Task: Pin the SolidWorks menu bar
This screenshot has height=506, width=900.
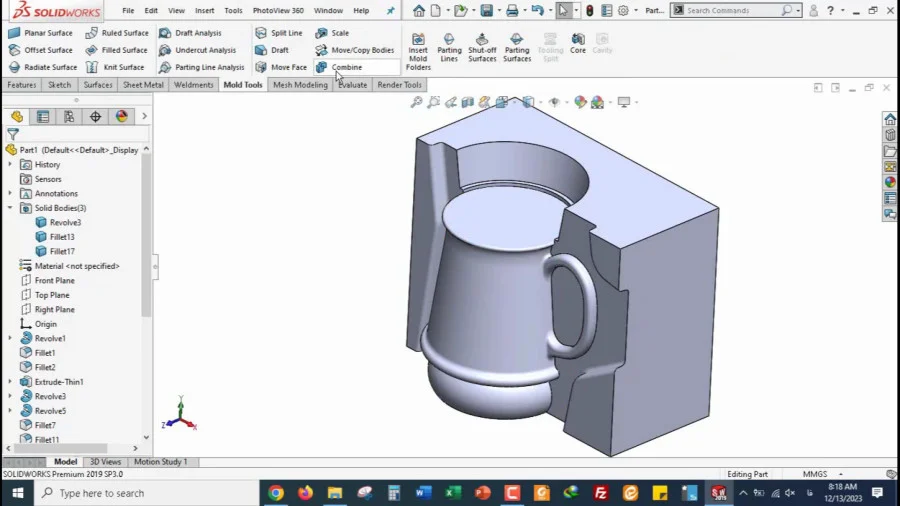Action: (x=390, y=10)
